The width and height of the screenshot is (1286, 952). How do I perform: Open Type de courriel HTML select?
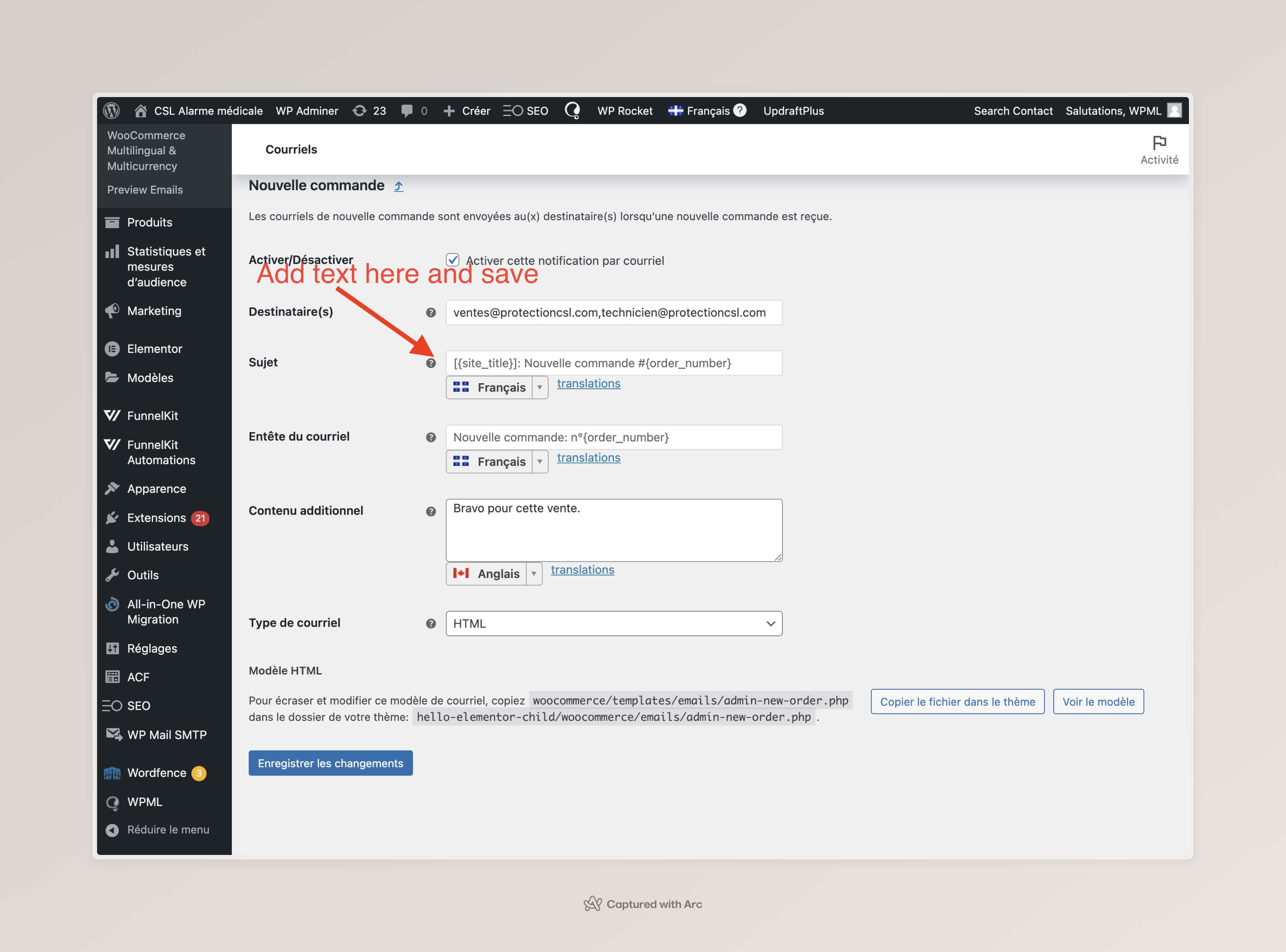(x=614, y=624)
